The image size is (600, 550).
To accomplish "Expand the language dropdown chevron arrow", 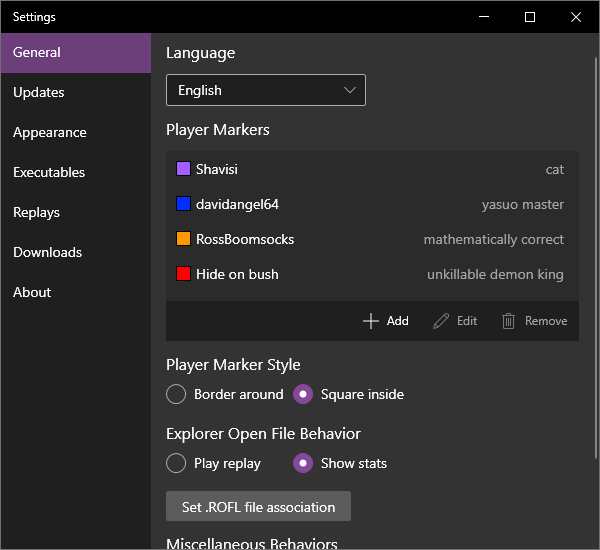I will click(x=350, y=90).
